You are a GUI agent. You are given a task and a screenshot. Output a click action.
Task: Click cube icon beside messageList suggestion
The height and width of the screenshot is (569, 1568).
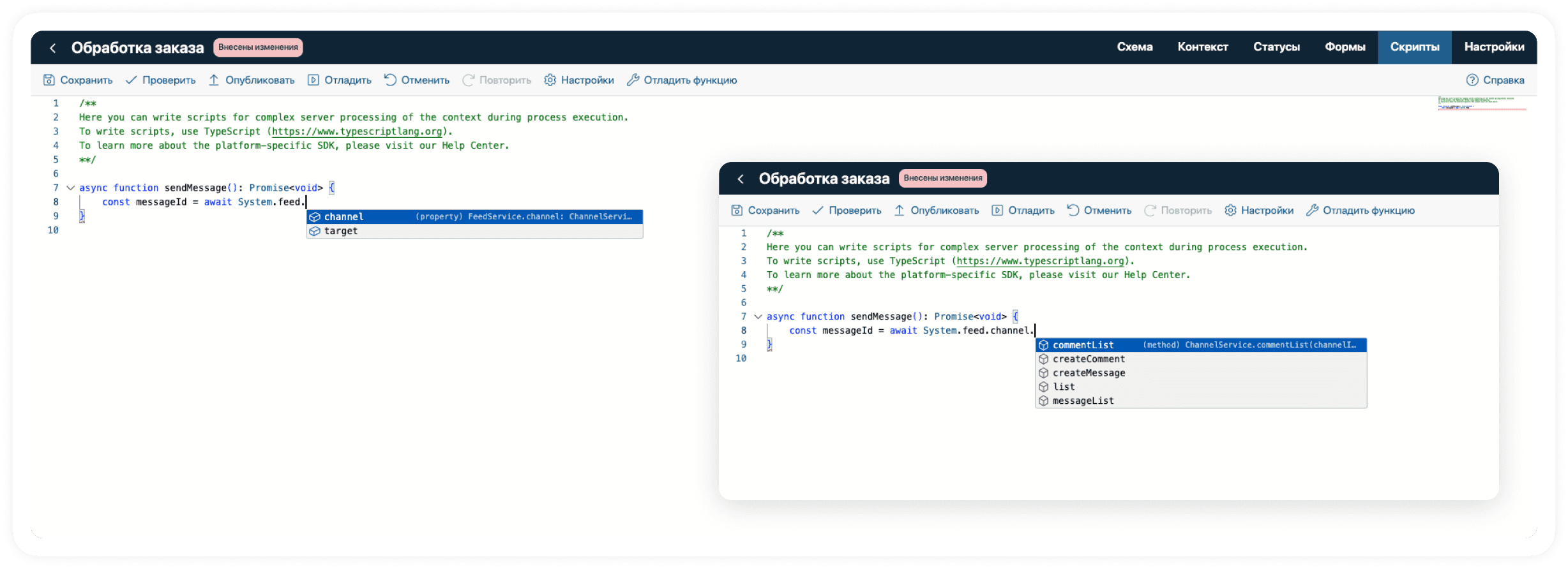click(1044, 401)
